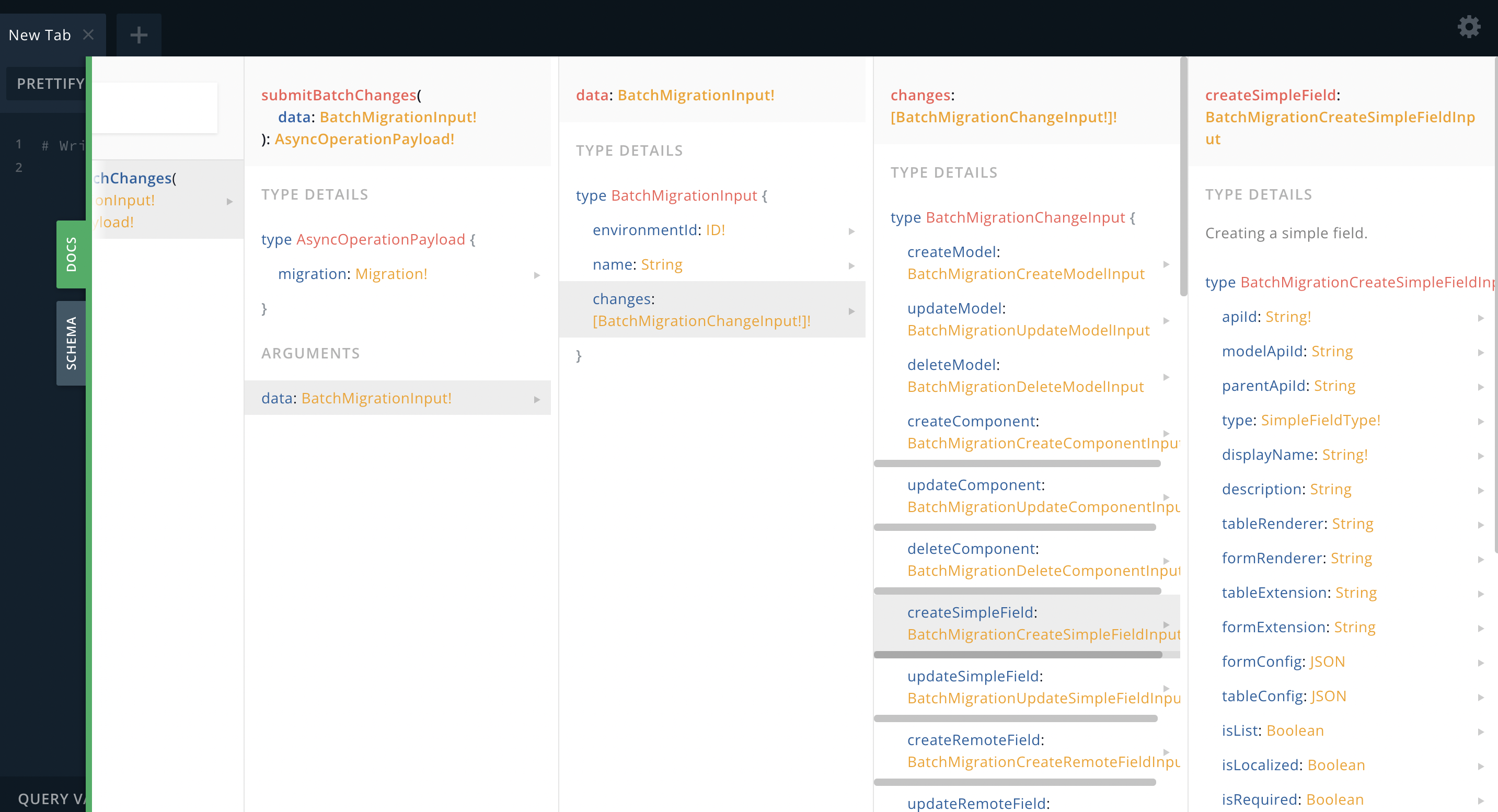The width and height of the screenshot is (1498, 812).
Task: Open the SCHEMA side panel tab
Action: 71,343
